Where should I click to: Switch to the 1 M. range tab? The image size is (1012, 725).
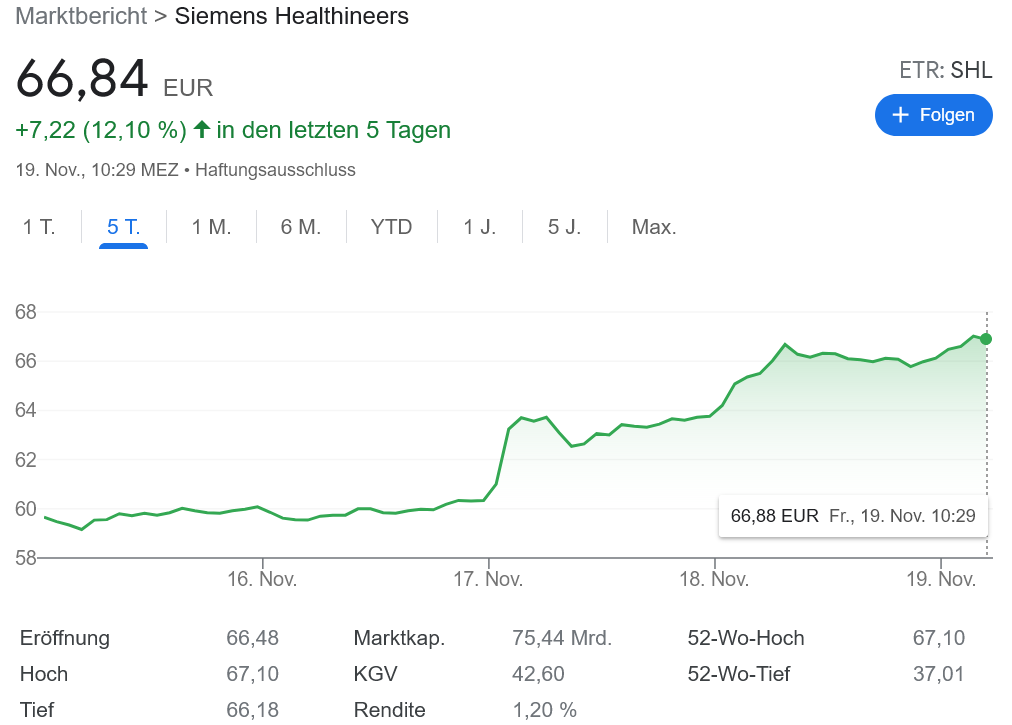(211, 227)
